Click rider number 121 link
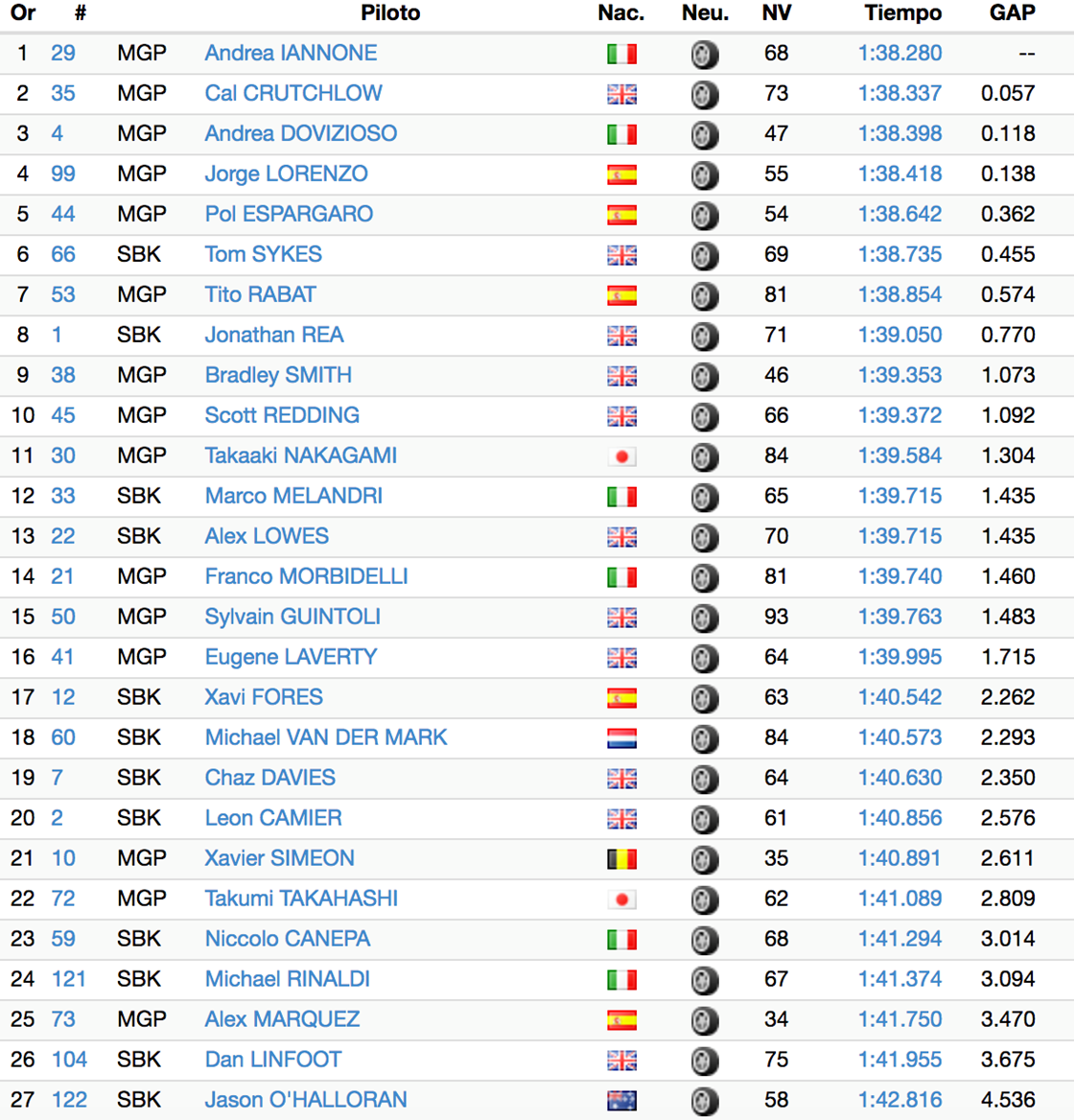Image resolution: width=1074 pixels, height=1120 pixels. tap(68, 979)
